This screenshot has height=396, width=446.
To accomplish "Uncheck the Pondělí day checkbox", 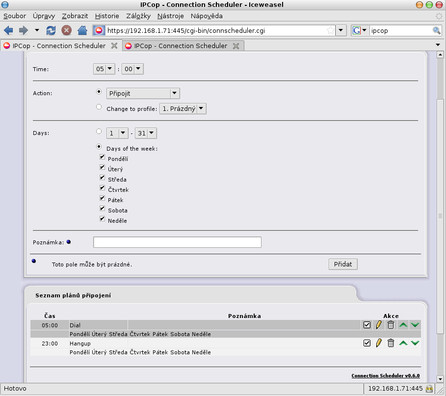I will click(102, 157).
